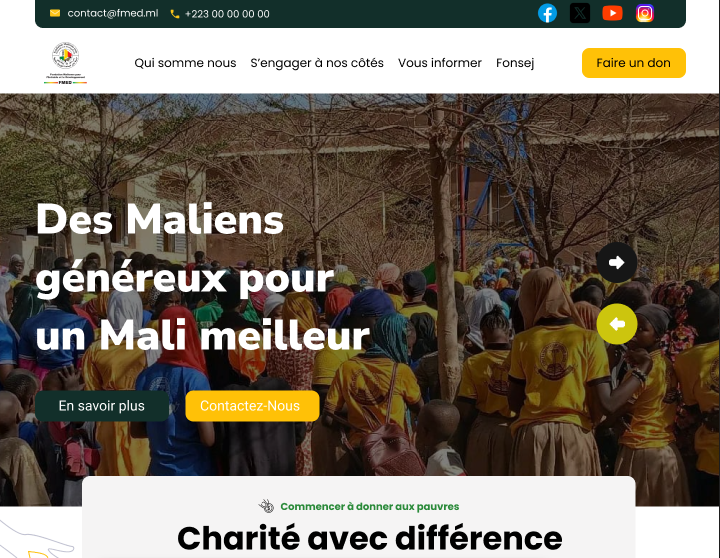Open the X (Twitter) icon
This screenshot has width=720, height=558.
(x=580, y=13)
